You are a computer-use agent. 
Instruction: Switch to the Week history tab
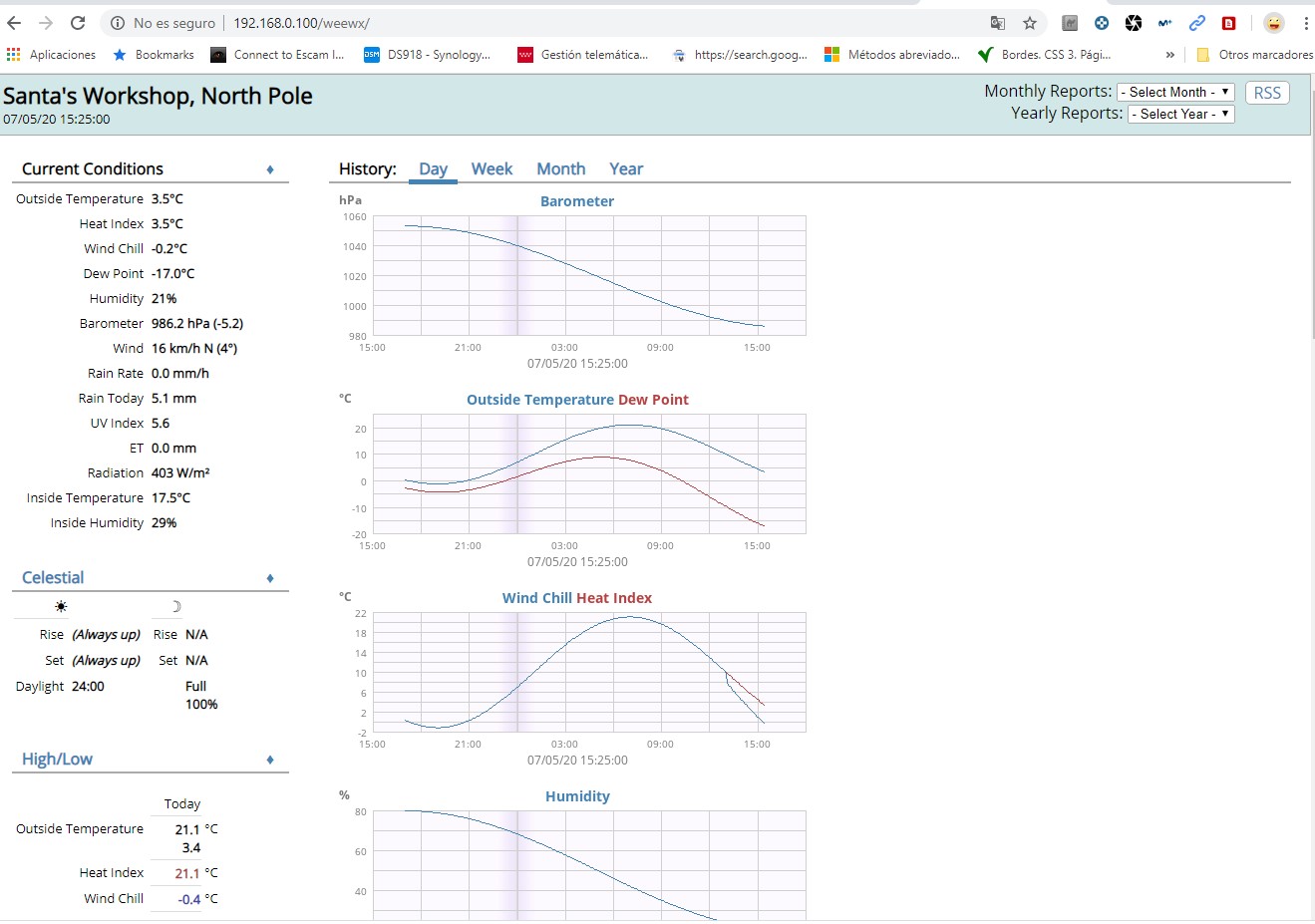[492, 169]
